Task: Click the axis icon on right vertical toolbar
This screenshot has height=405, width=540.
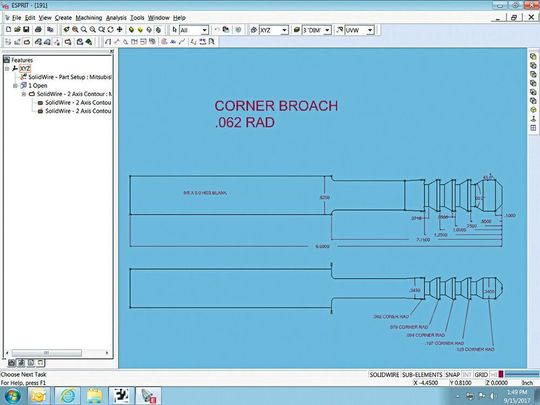Action: 533,119
